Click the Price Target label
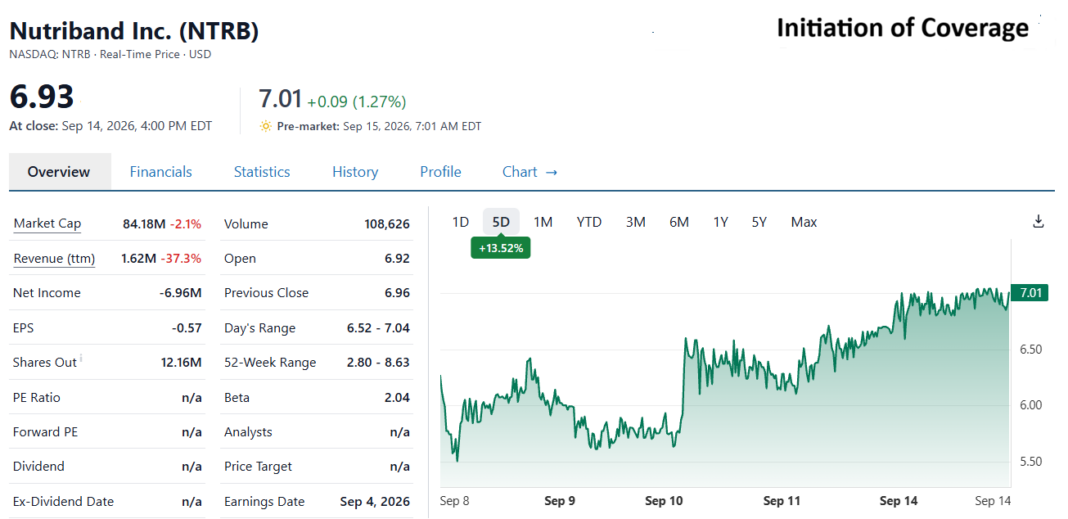The width and height of the screenshot is (1068, 519). coord(258,467)
